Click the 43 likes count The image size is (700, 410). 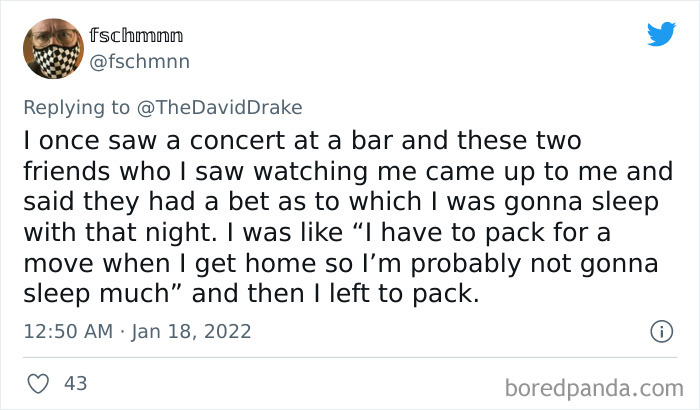pyautogui.click(x=74, y=382)
